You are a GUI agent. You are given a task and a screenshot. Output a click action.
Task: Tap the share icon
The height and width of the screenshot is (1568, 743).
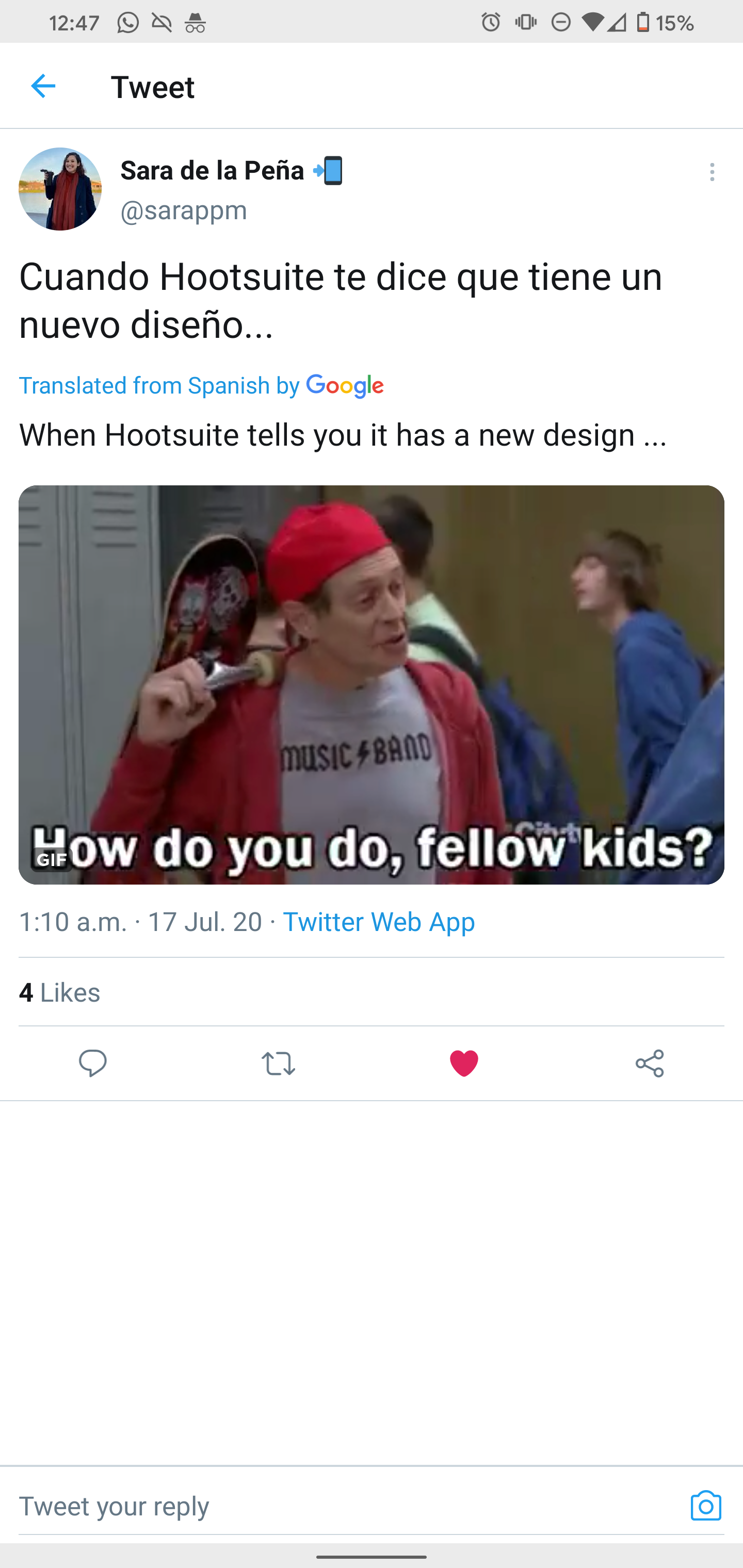click(x=649, y=1064)
